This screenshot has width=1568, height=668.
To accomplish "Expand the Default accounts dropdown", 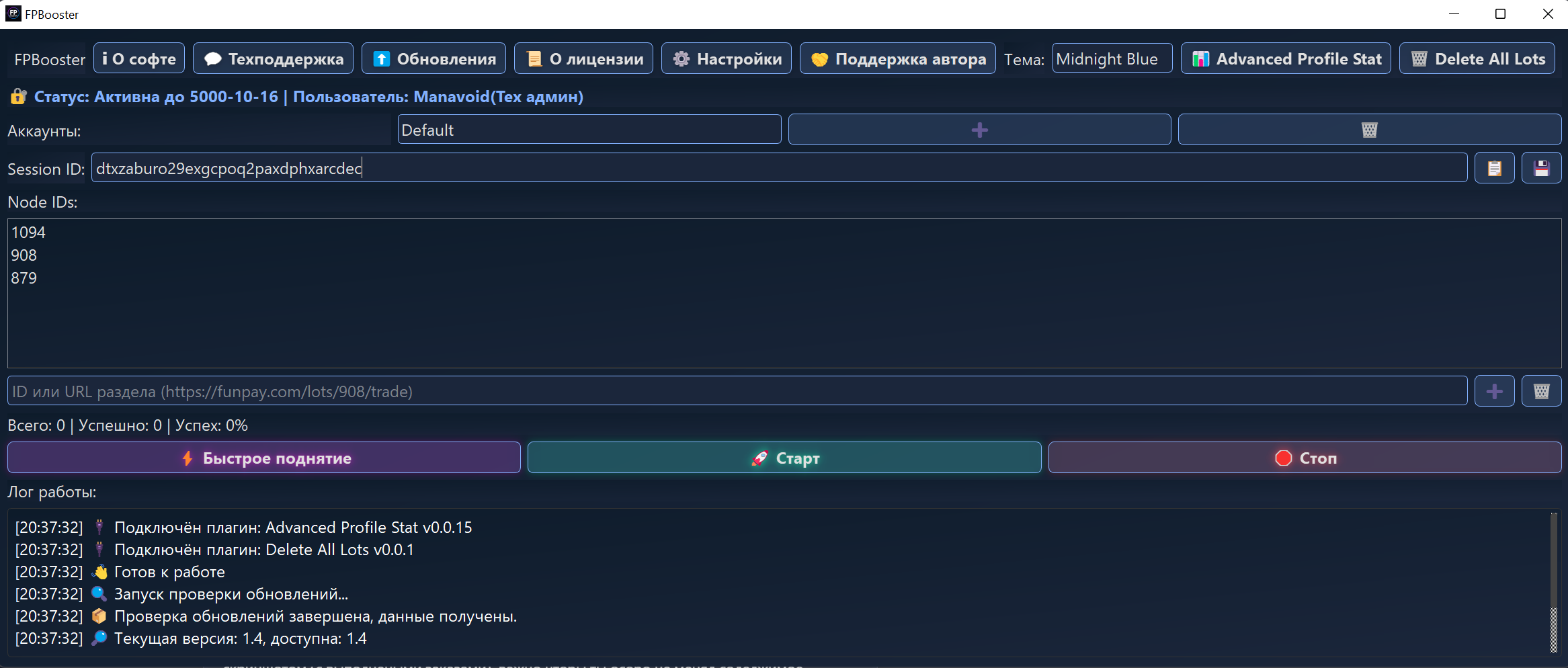I will click(589, 130).
